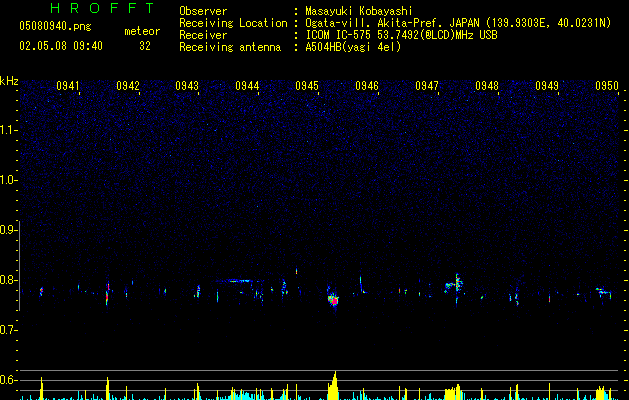The width and height of the screenshot is (629, 400).
Task: Click the meteor count 32
Action: pos(145,46)
